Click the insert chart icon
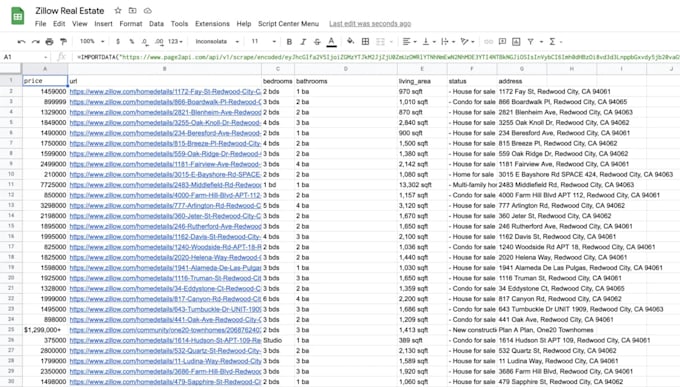Image resolution: width=680 pixels, height=387 pixels. coord(516,42)
